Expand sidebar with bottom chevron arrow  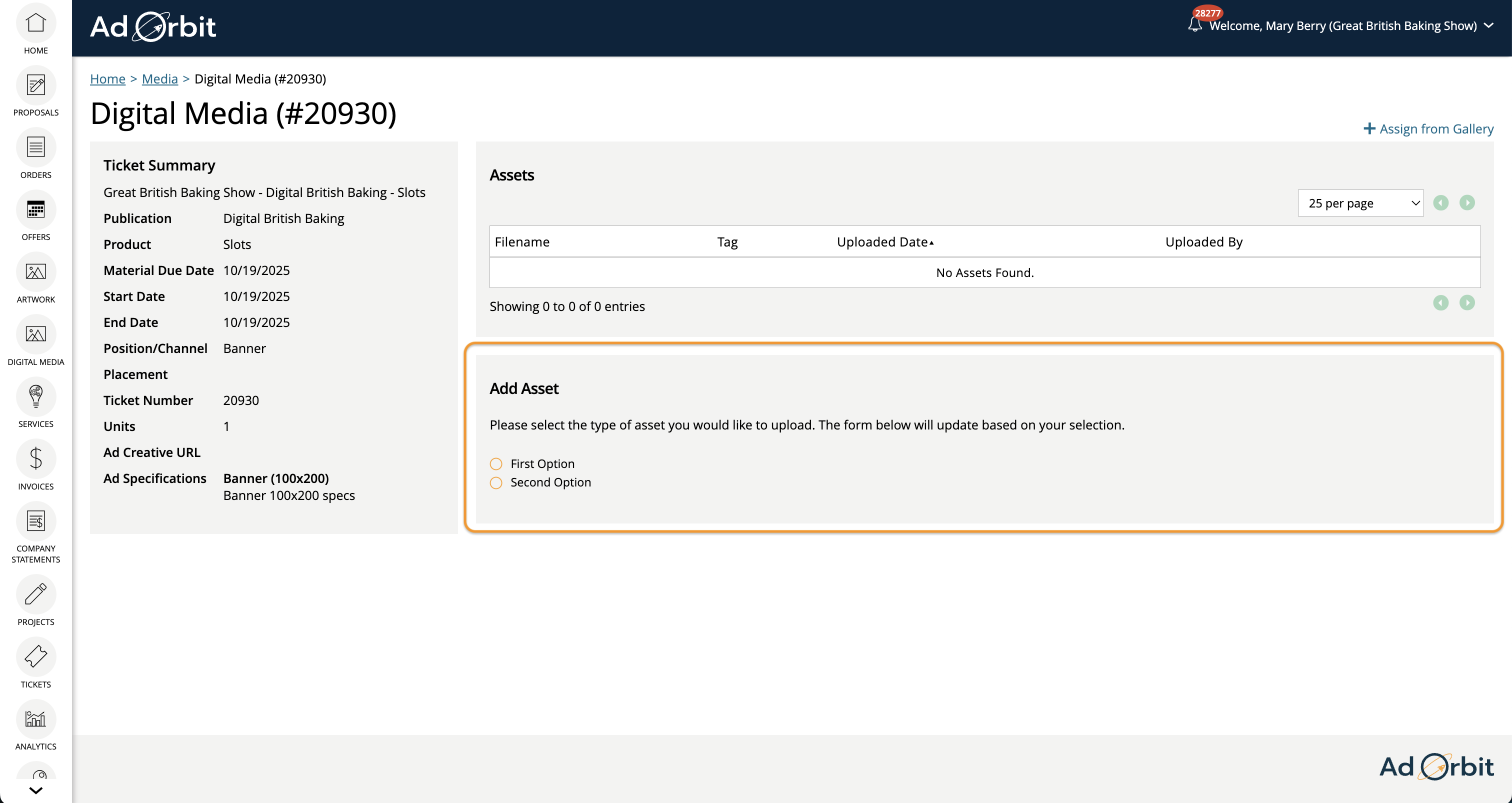(36, 790)
